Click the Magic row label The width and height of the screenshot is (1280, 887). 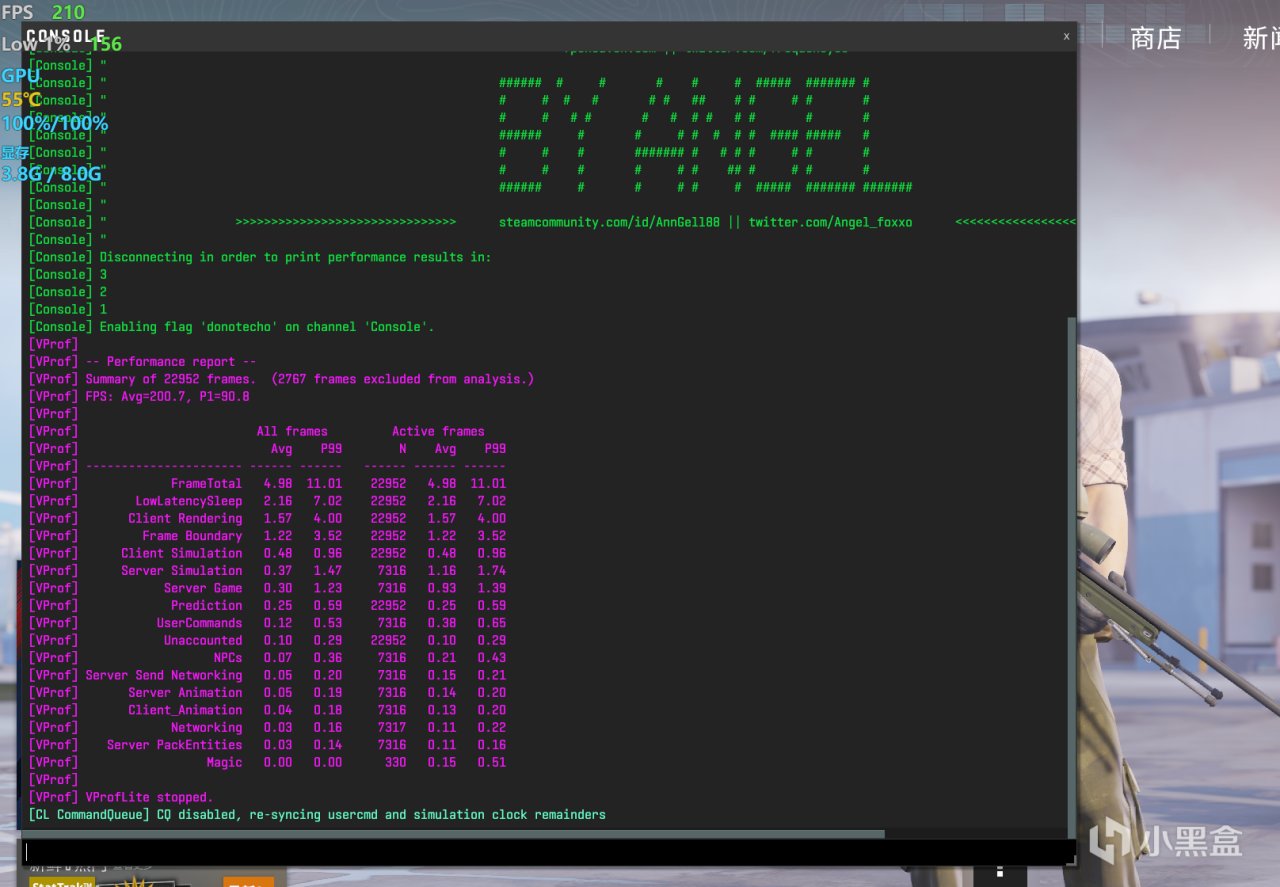(x=224, y=763)
